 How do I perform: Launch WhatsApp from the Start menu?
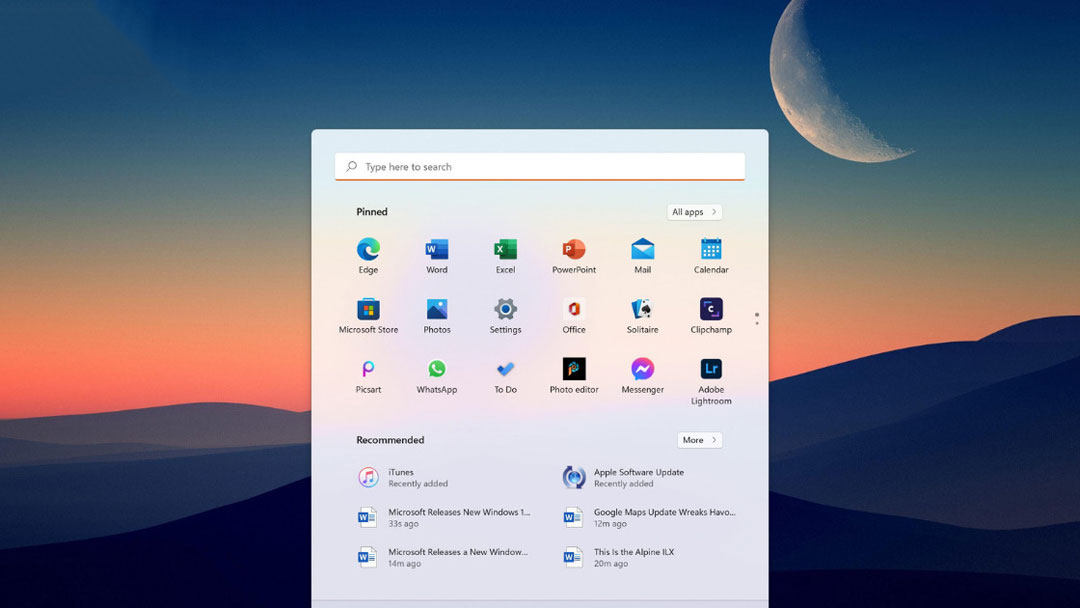point(437,370)
